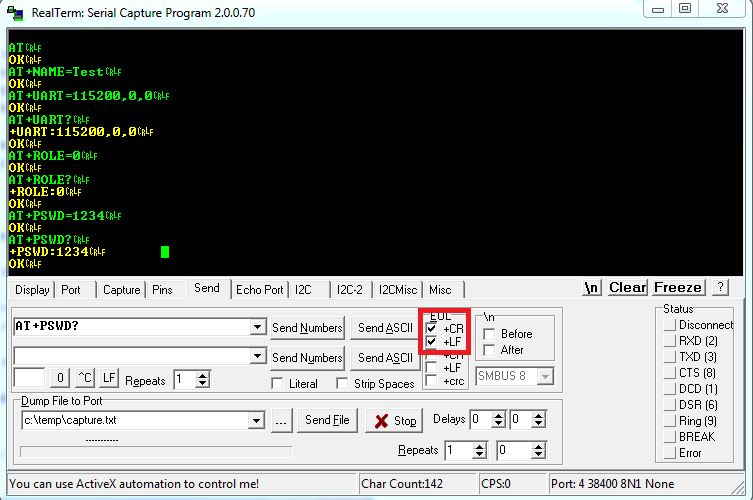
Task: Enable the +crc checkbox
Action: click(x=431, y=381)
